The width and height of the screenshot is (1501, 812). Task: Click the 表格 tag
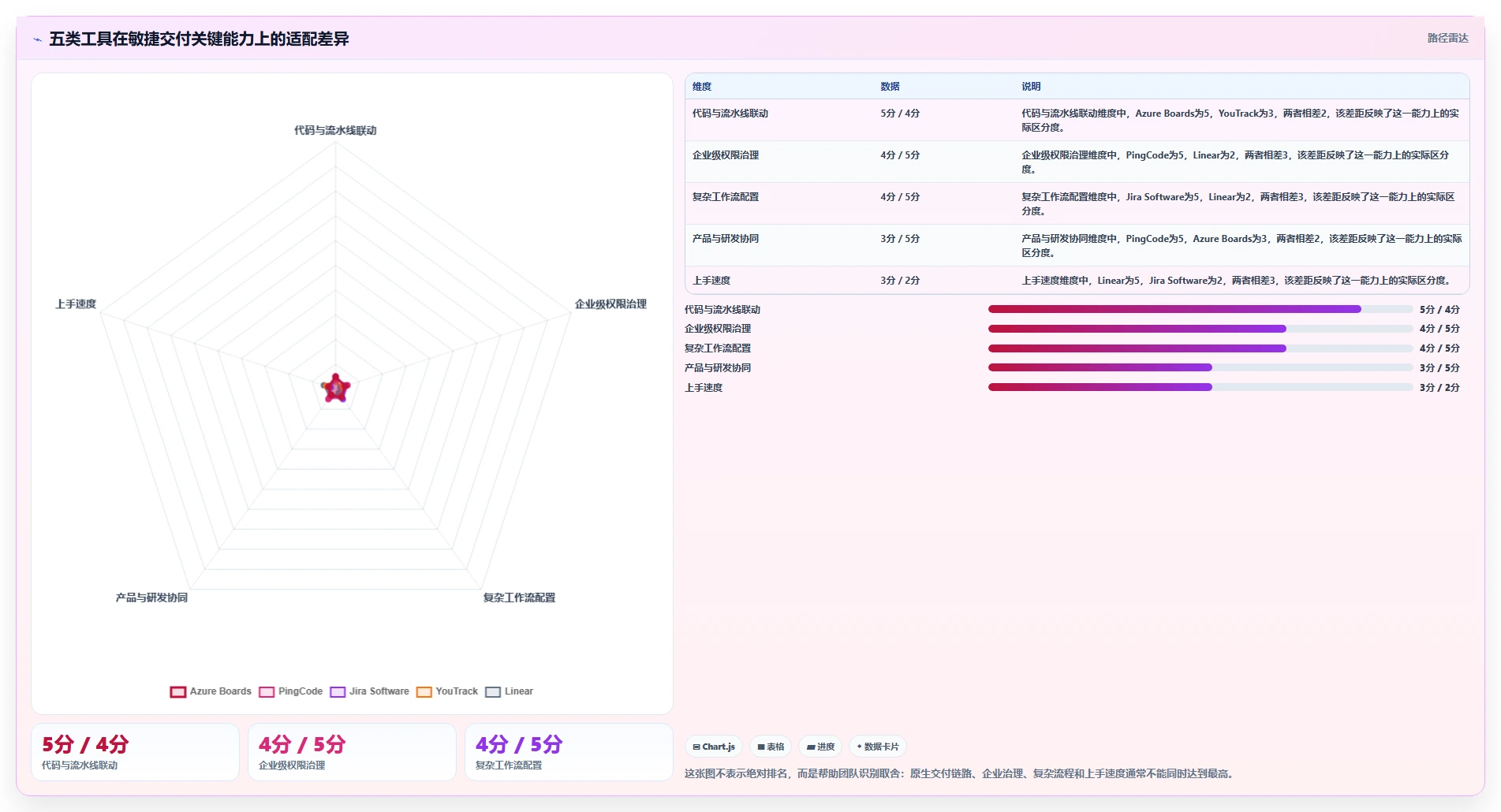click(771, 747)
